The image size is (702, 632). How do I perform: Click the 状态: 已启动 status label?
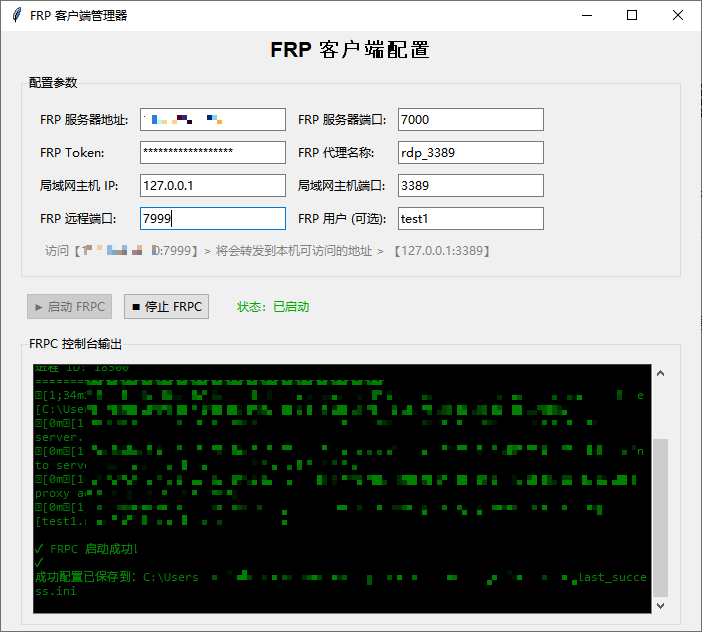pos(273,307)
